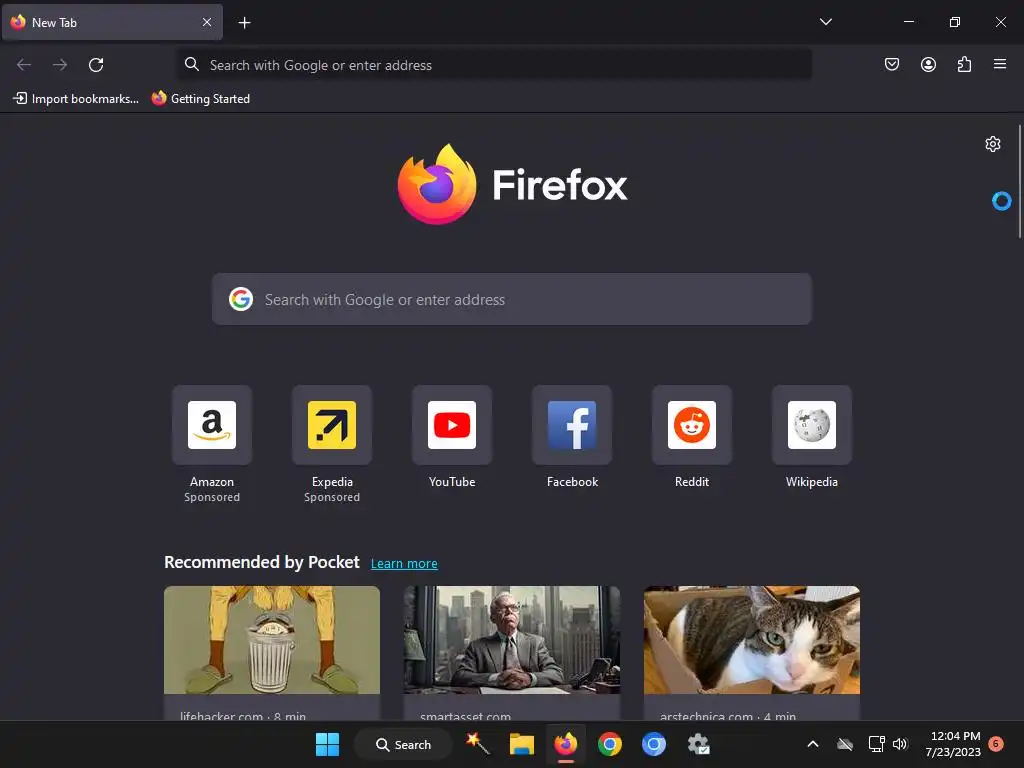Click the OneDrive cloud tray icon
The width and height of the screenshot is (1024, 768).
845,744
